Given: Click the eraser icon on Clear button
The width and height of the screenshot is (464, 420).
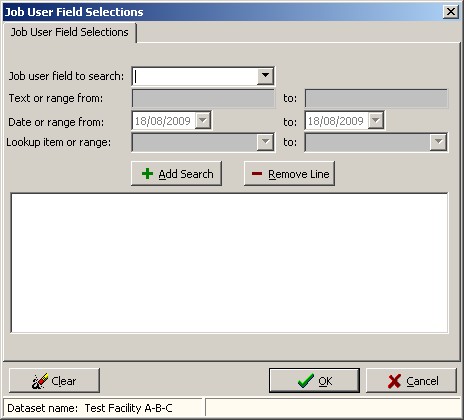Looking at the screenshot, I should 40,381.
